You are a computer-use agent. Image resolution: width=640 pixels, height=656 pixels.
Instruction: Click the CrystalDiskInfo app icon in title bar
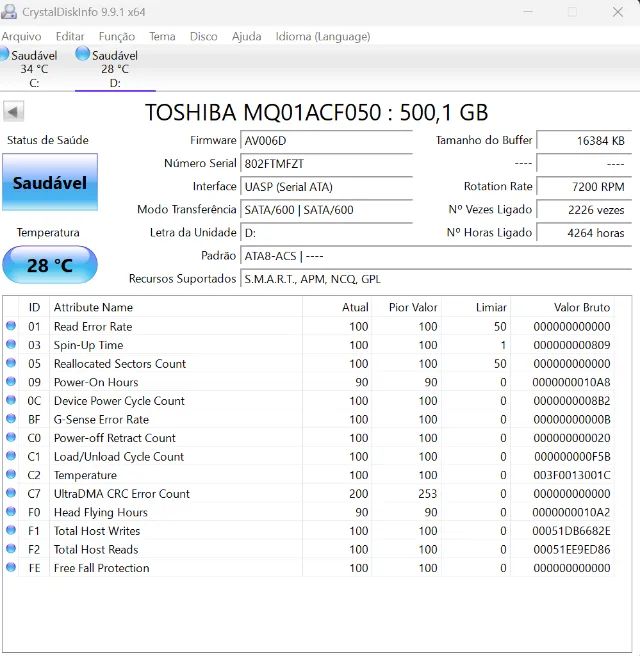tap(9, 11)
